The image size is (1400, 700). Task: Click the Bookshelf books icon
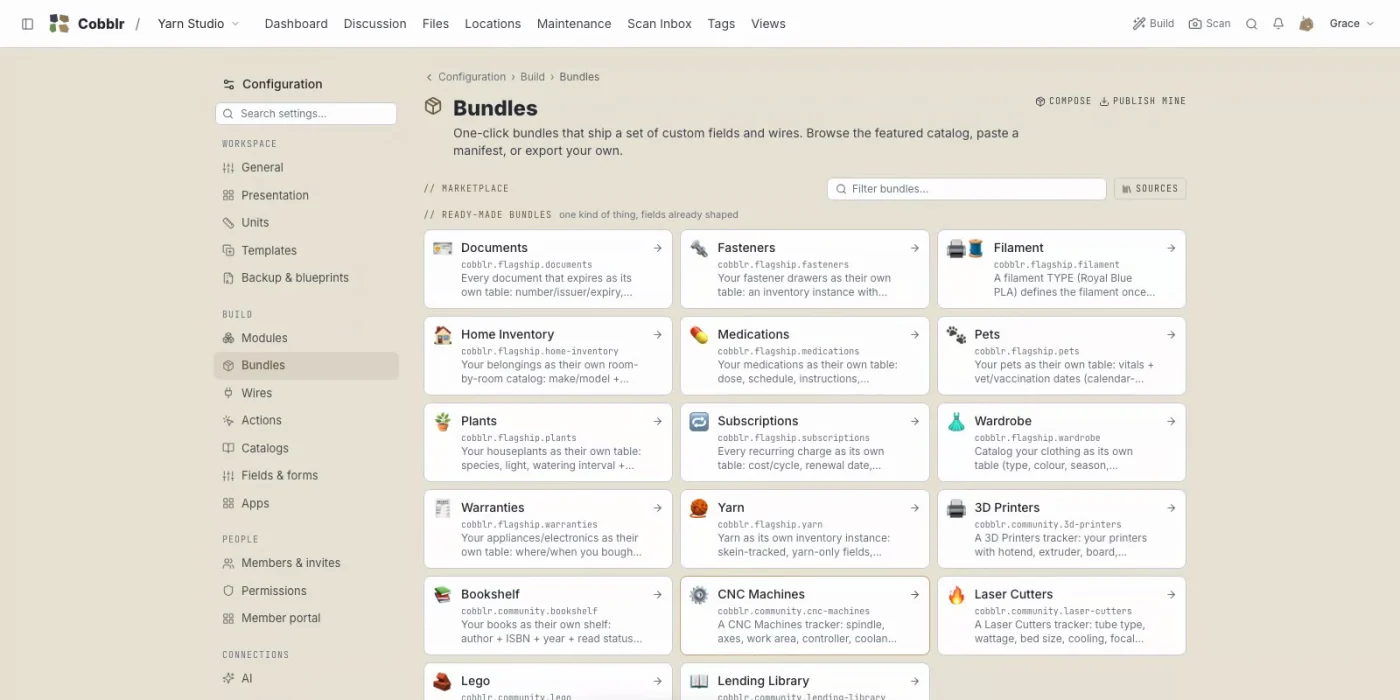point(443,595)
